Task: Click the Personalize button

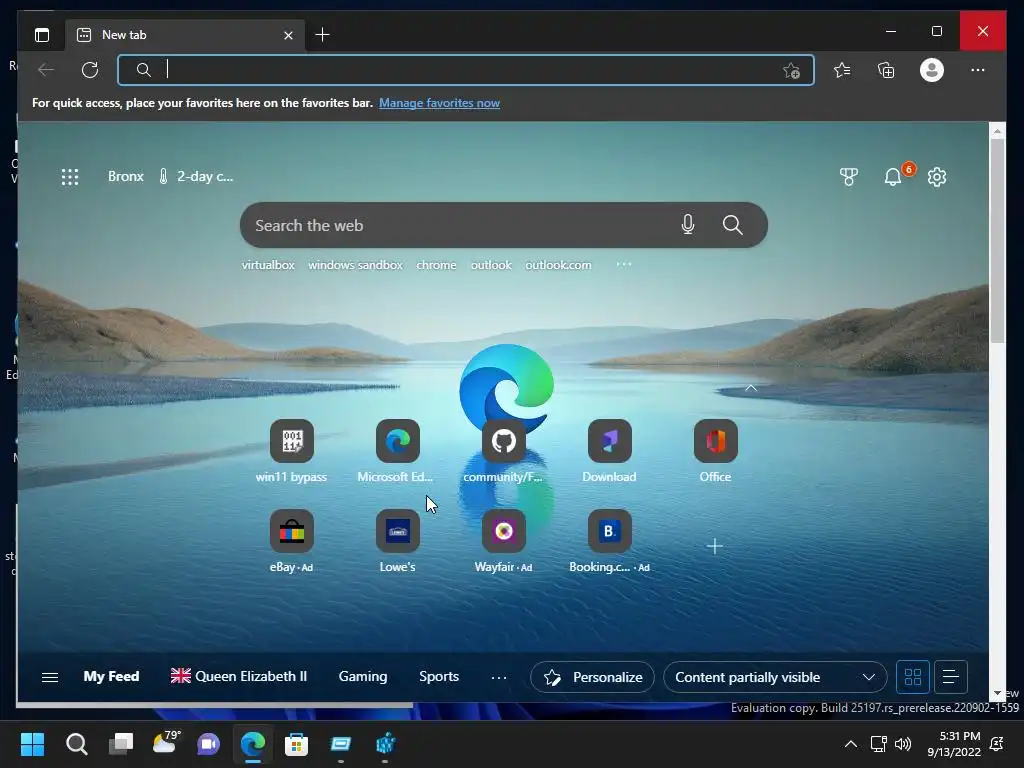Action: click(592, 677)
